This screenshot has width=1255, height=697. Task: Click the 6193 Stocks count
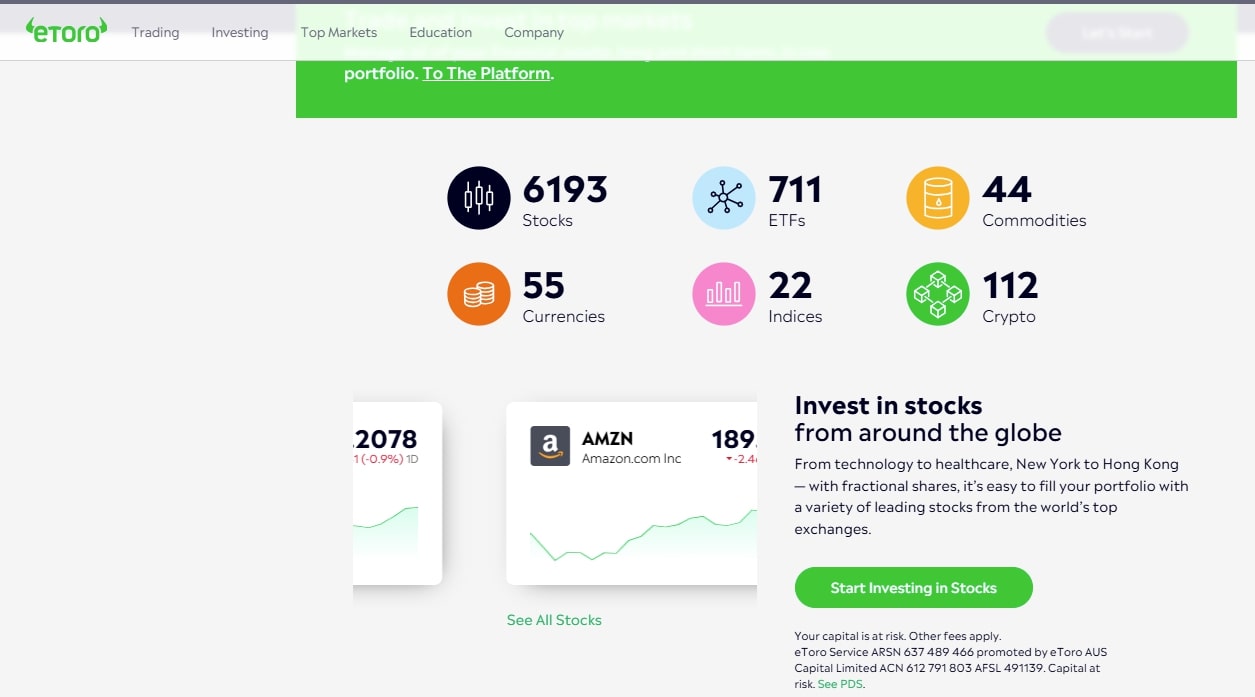click(x=564, y=190)
